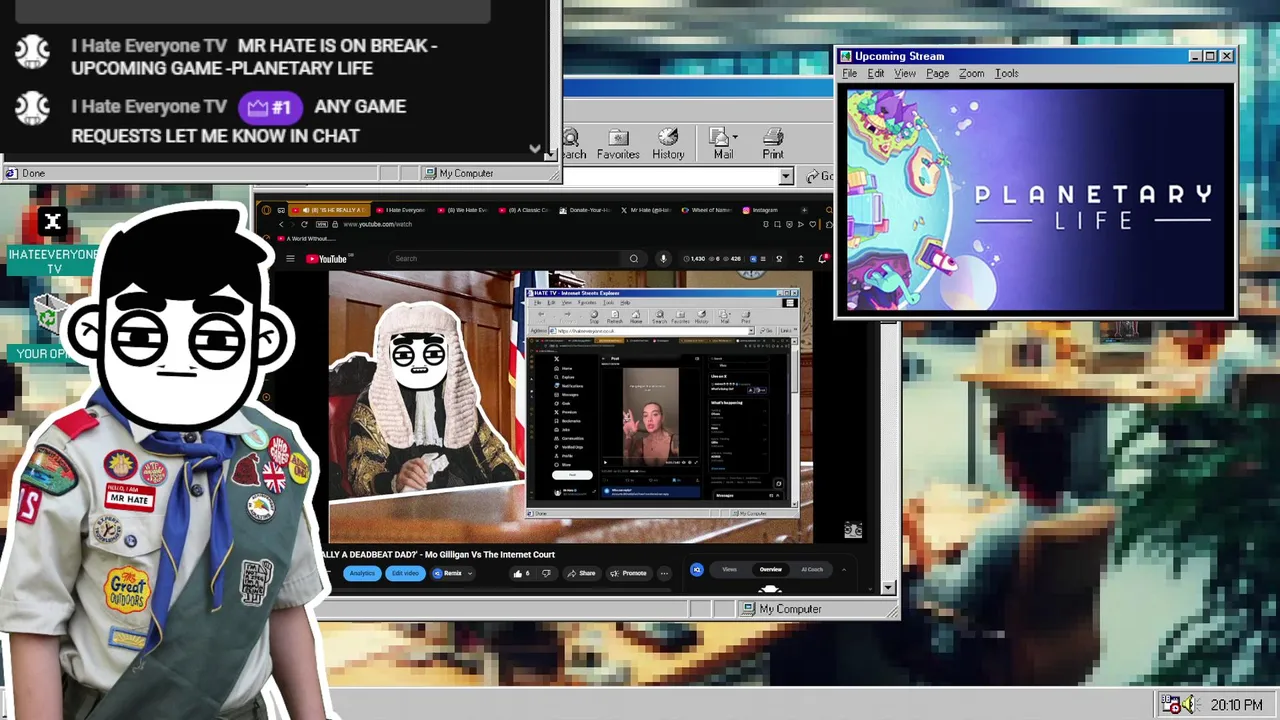
Task: Expand the Explorer address bar dropdown
Action: (x=786, y=176)
